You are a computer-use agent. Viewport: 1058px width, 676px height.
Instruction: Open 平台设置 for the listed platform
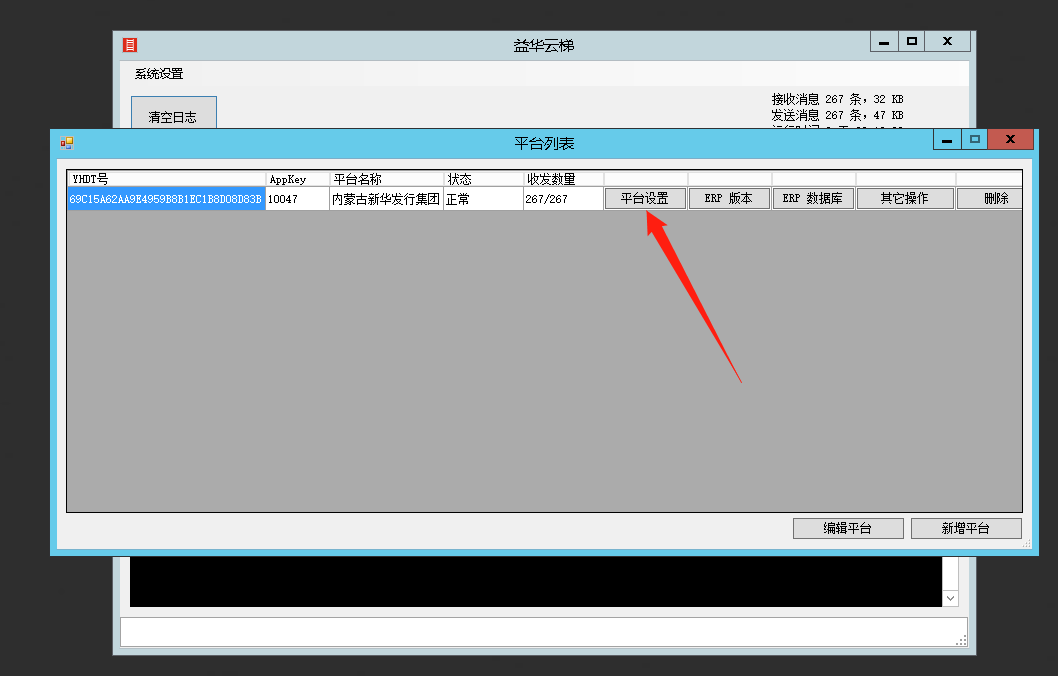[645, 199]
